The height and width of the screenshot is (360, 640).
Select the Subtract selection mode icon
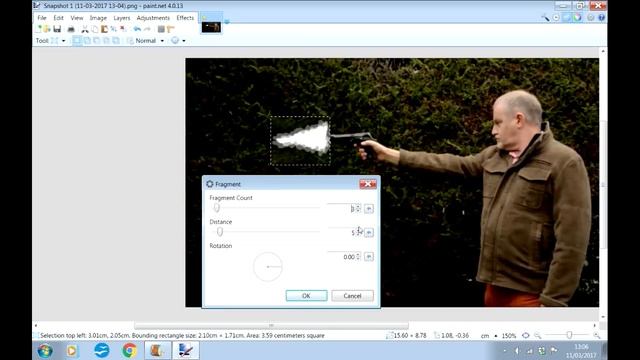[x=97, y=40]
